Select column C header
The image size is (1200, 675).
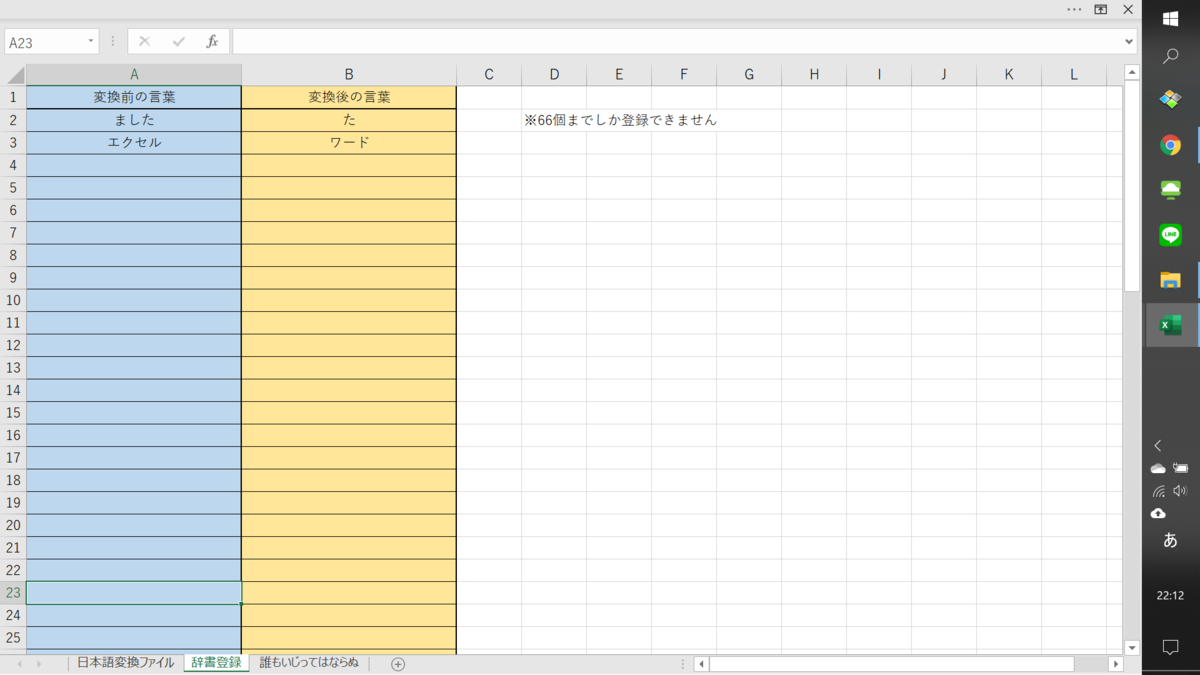pos(489,75)
